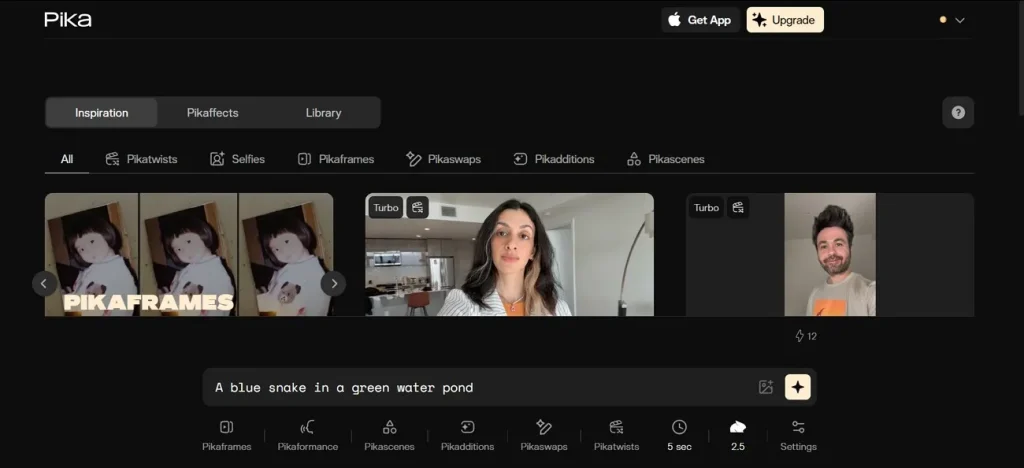This screenshot has height=468, width=1024.
Task: Click the lightning credits counter showing 12
Action: coord(805,336)
